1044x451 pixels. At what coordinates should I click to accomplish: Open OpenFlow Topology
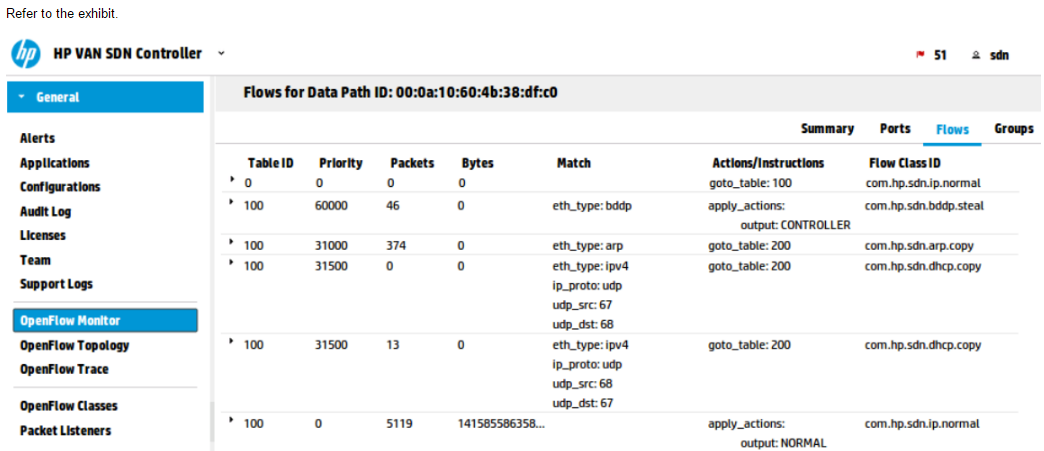click(x=75, y=346)
